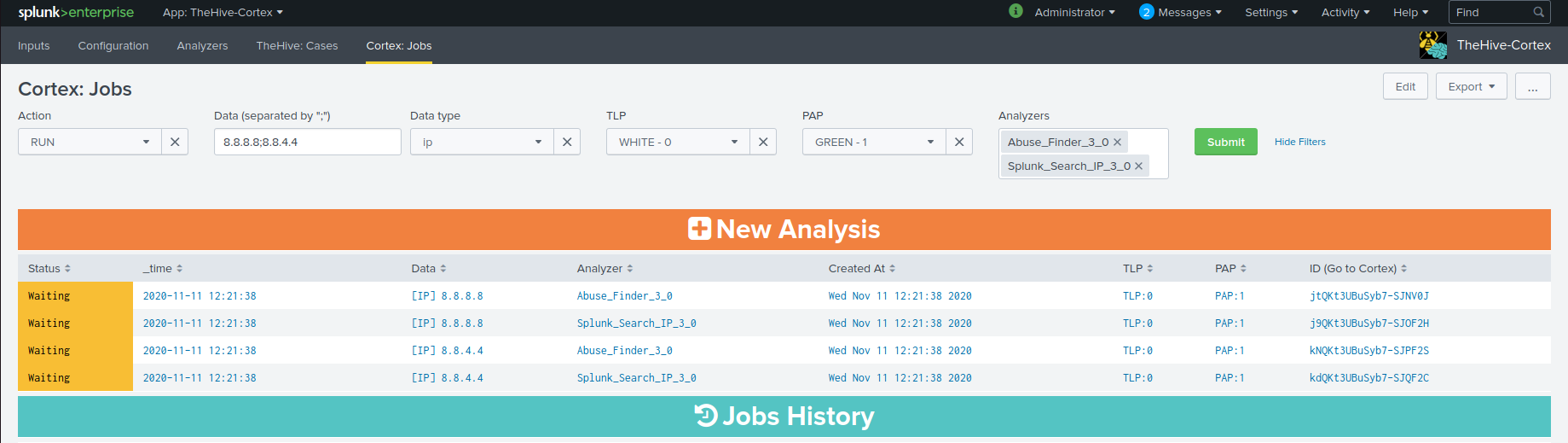This screenshot has height=443, width=1568.
Task: Open the Action RUN dropdown
Action: click(x=90, y=142)
